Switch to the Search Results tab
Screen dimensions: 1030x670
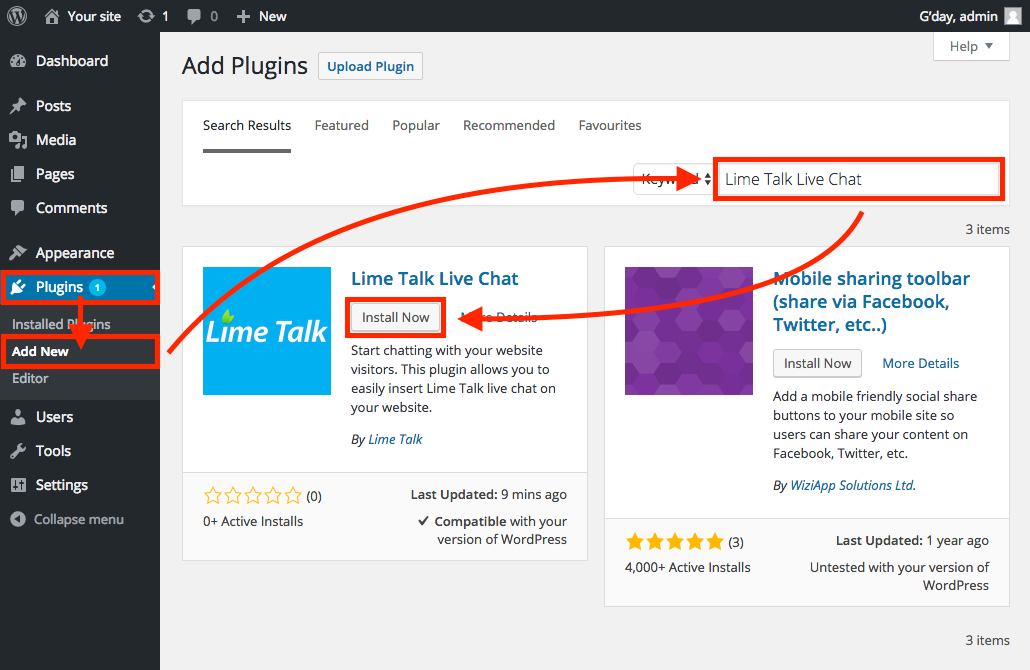247,125
